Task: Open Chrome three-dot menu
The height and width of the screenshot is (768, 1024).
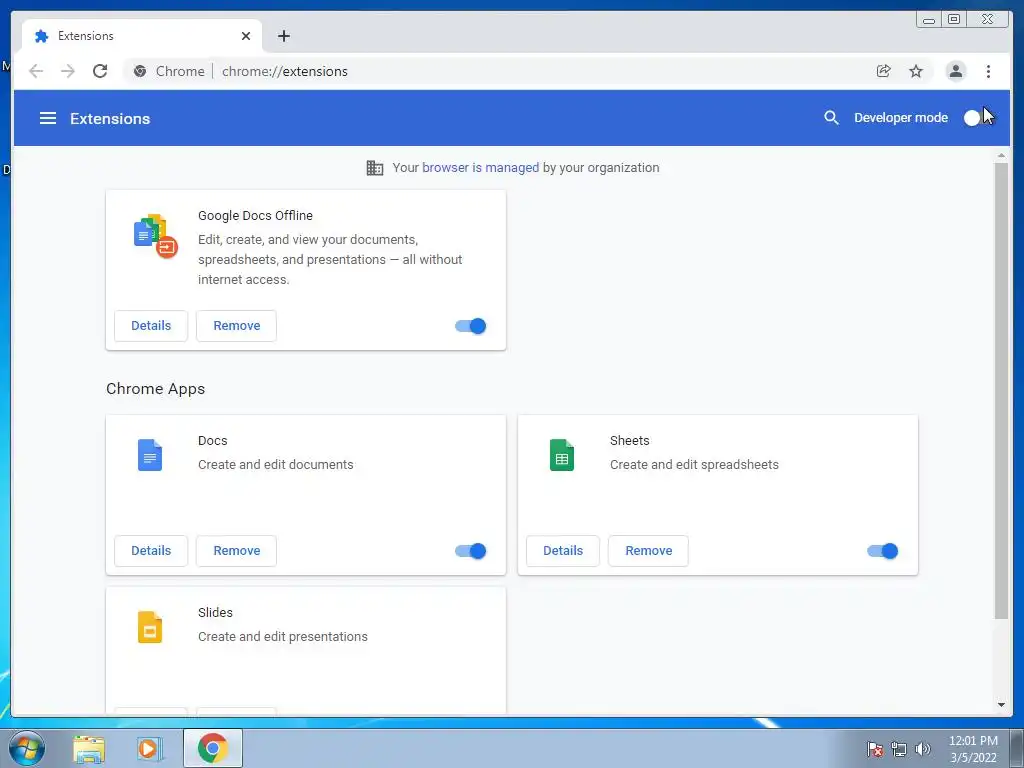Action: click(988, 71)
